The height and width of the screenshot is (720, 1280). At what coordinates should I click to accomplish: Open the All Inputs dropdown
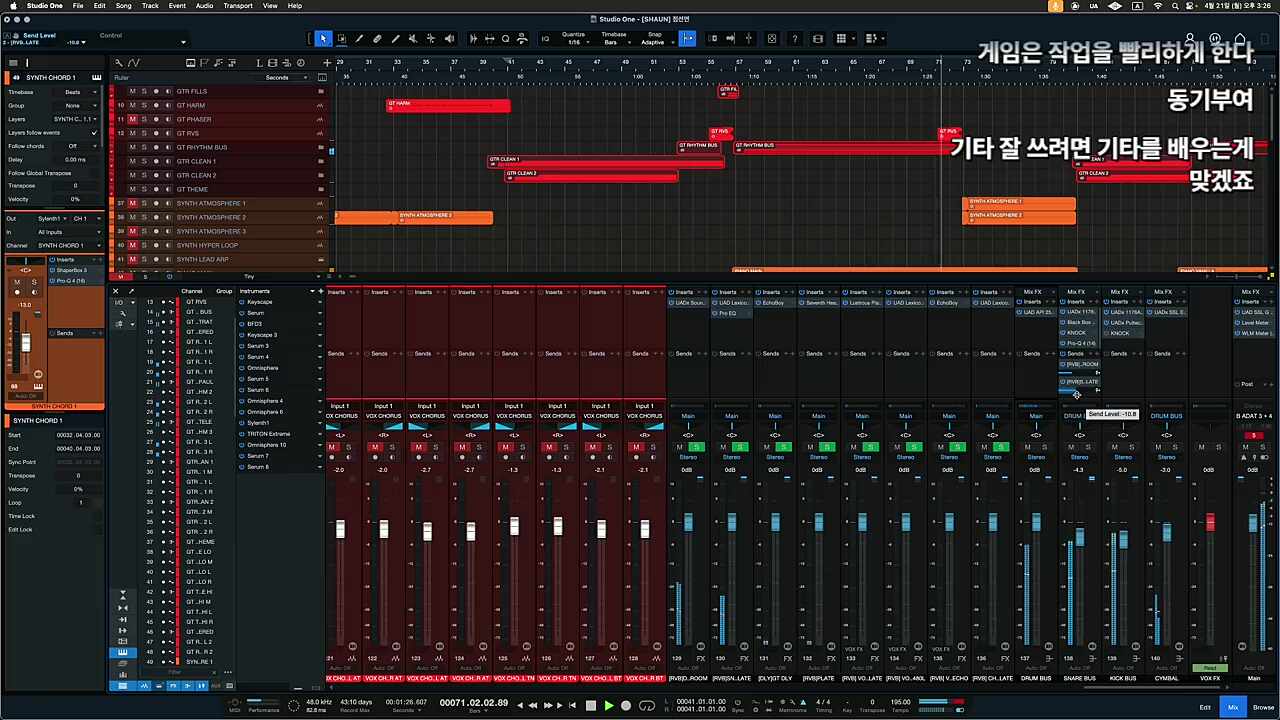(x=68, y=232)
